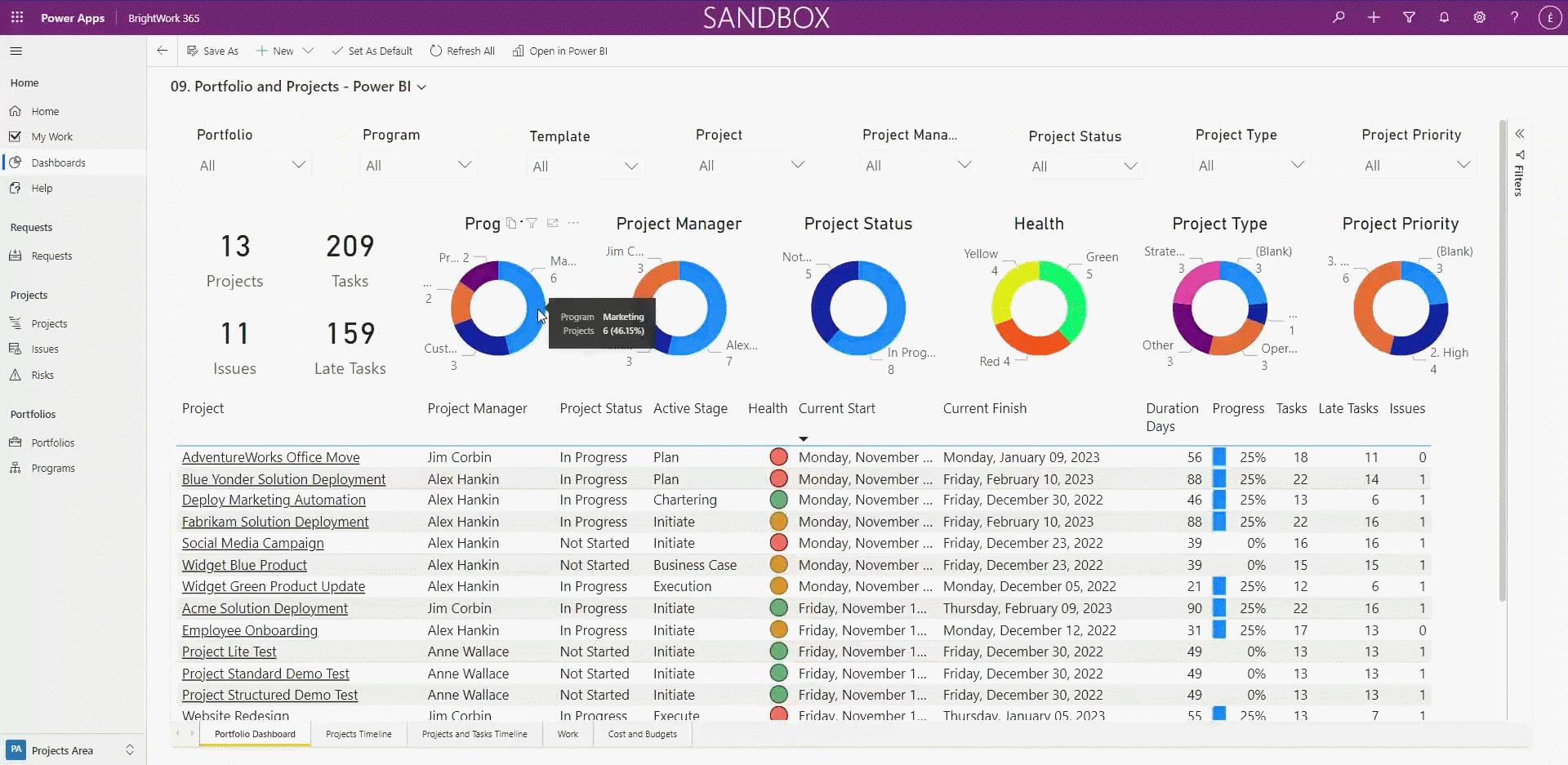The height and width of the screenshot is (765, 1568).
Task: Switch to Portfolio Dashboard tab
Action: coord(255,734)
